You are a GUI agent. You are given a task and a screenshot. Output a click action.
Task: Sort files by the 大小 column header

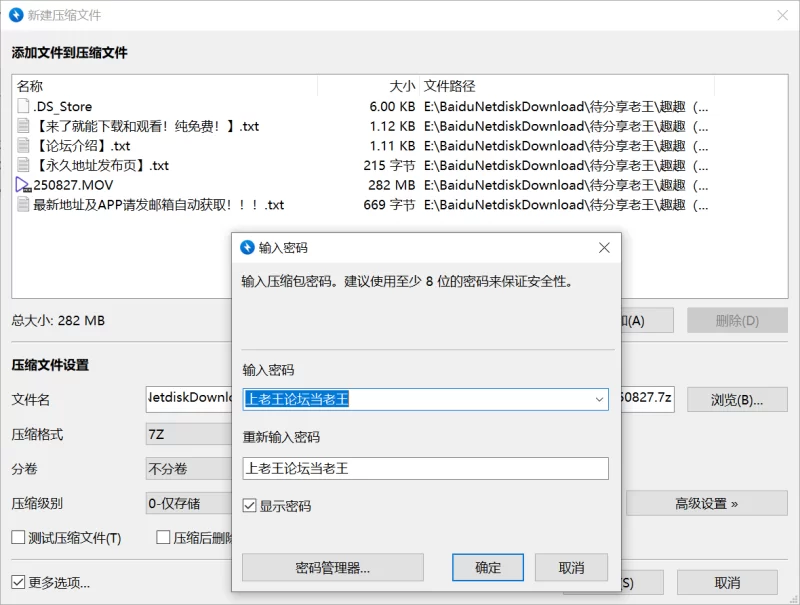click(368, 86)
